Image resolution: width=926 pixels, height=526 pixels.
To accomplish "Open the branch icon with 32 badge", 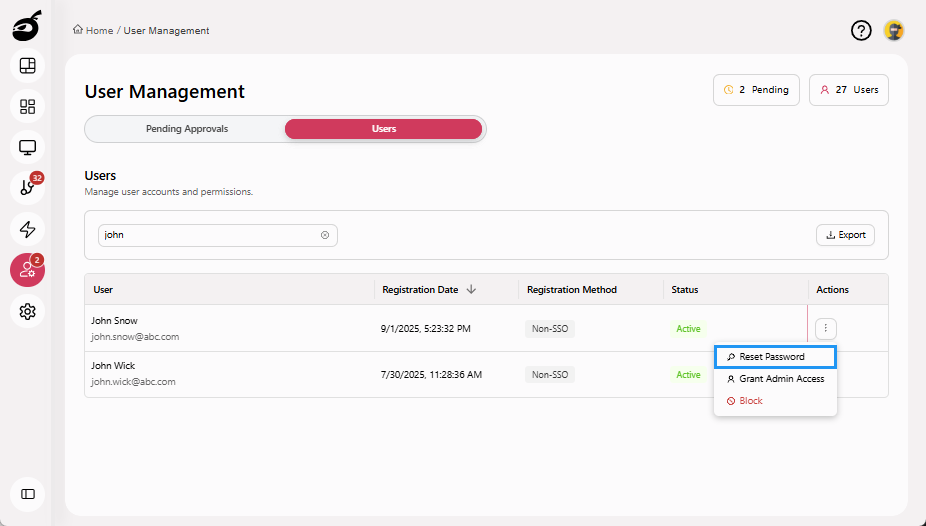I will point(28,188).
